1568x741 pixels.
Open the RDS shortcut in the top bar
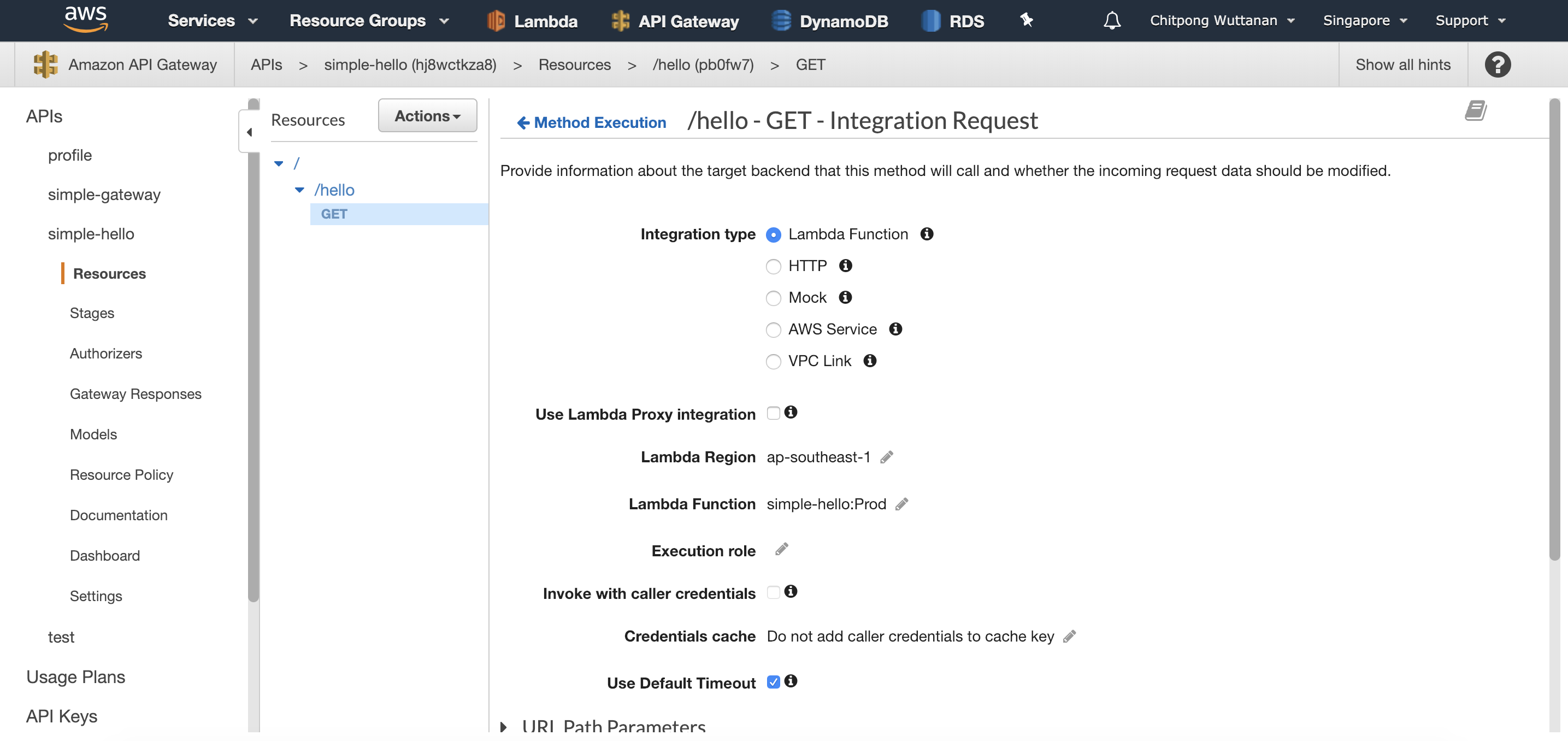(953, 21)
